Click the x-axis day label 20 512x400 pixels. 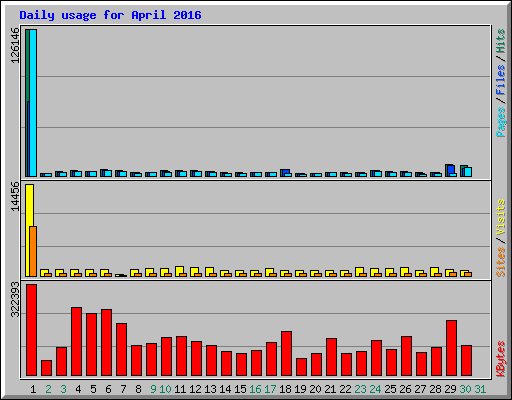tap(315, 389)
